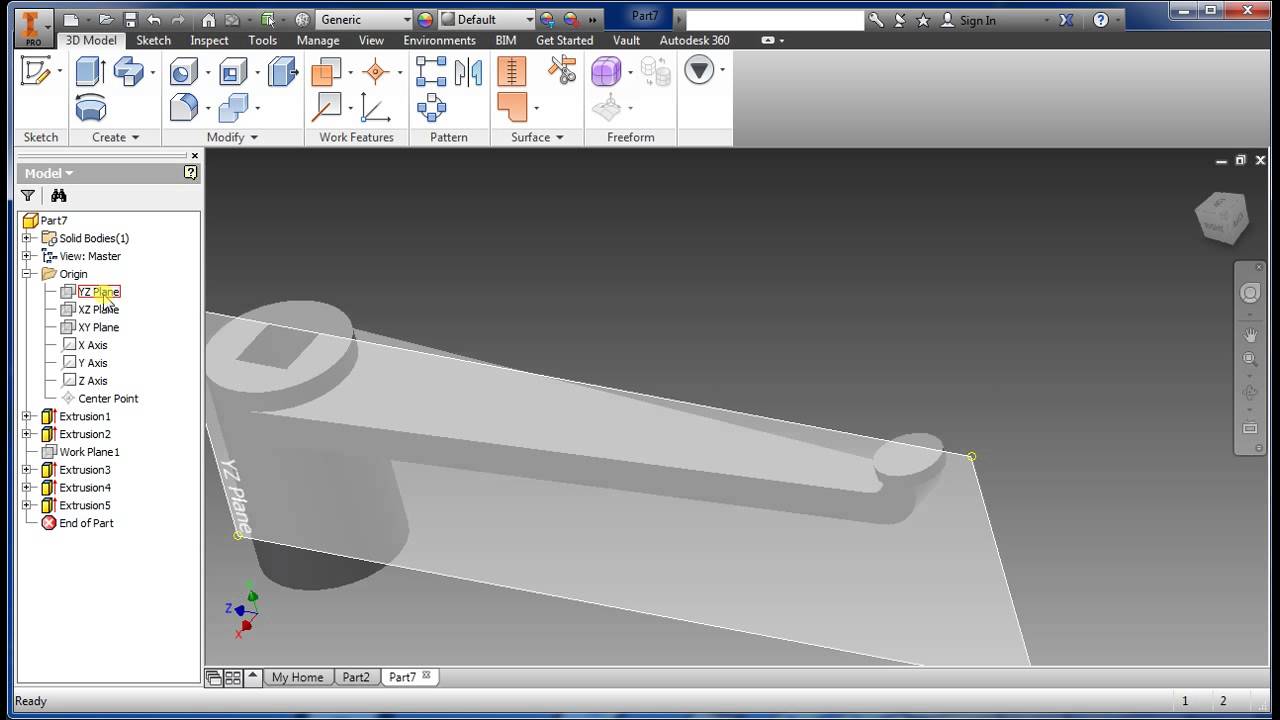Open the appearance color wheel

click(x=425, y=19)
